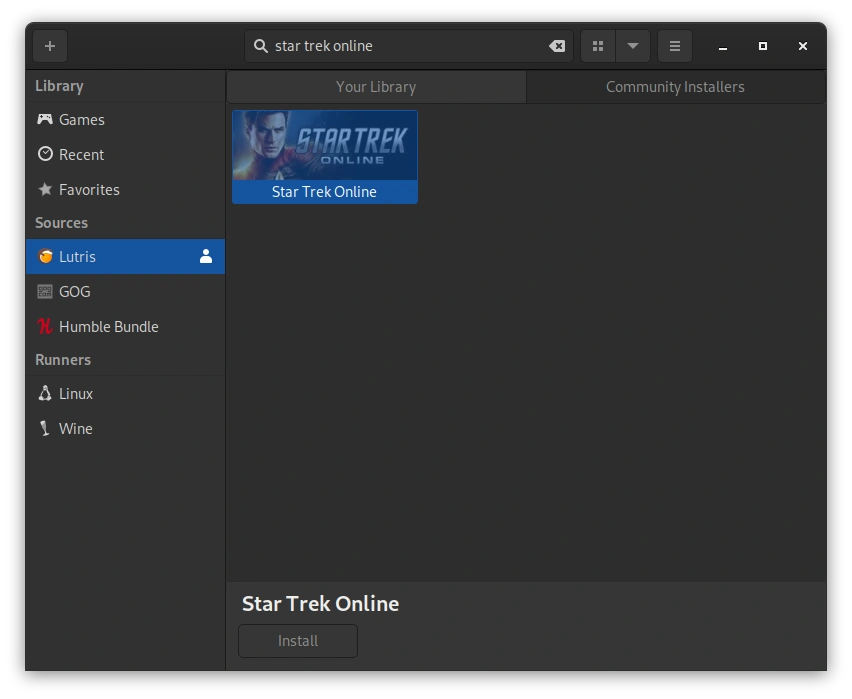
Task: Show Favorites list
Action: click(126, 189)
